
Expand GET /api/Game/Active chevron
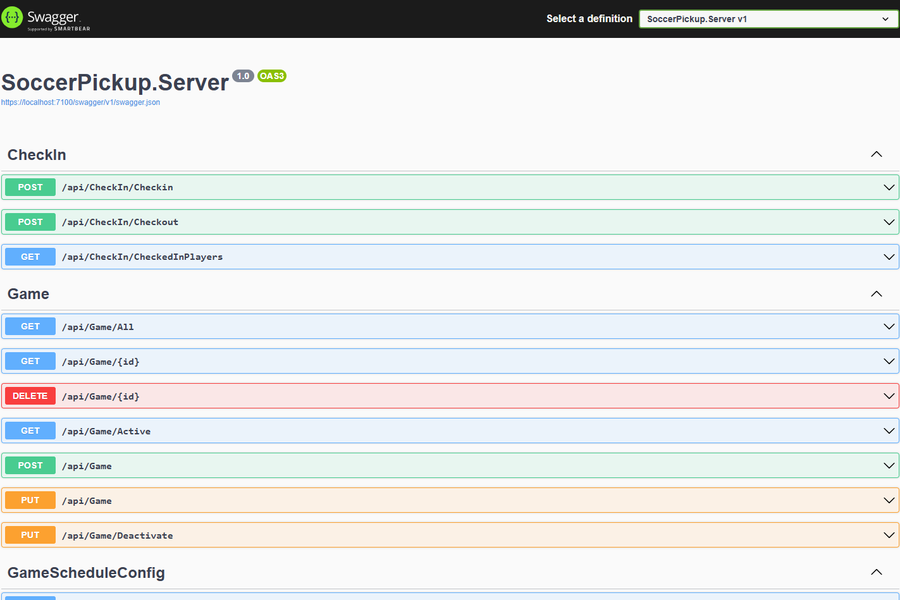[x=889, y=431]
